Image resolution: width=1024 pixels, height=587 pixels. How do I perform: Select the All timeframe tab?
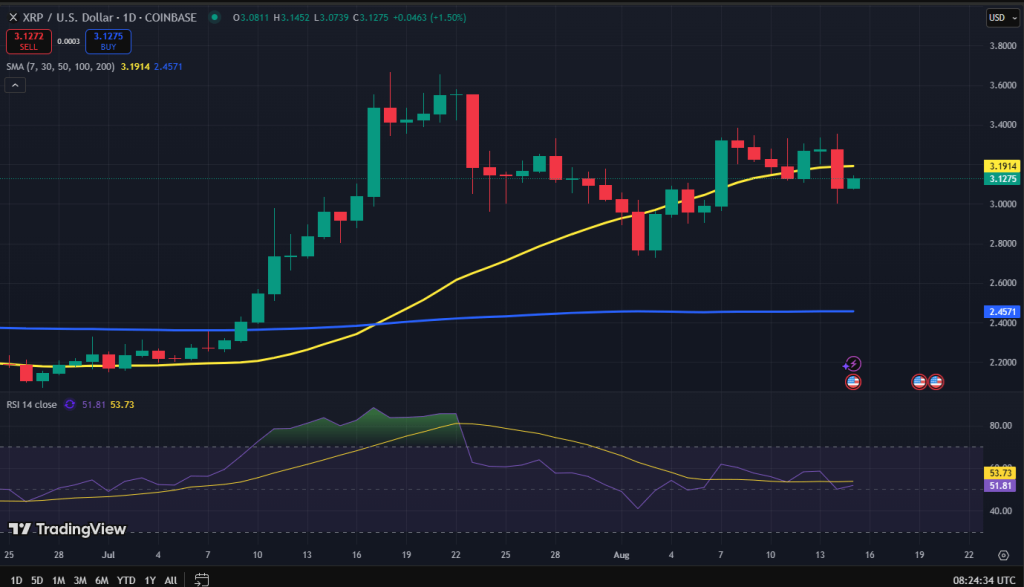(x=170, y=579)
